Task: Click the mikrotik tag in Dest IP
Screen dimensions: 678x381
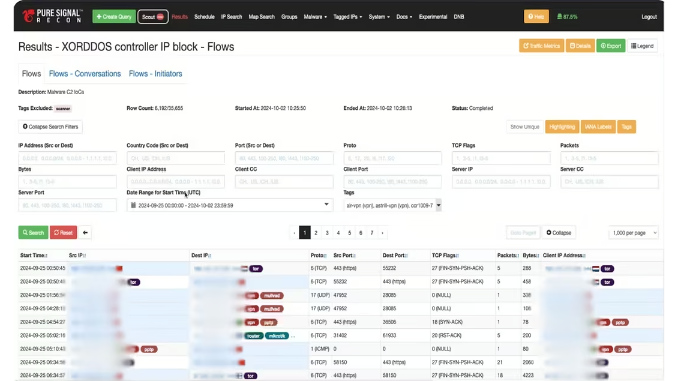Action: [277, 336]
